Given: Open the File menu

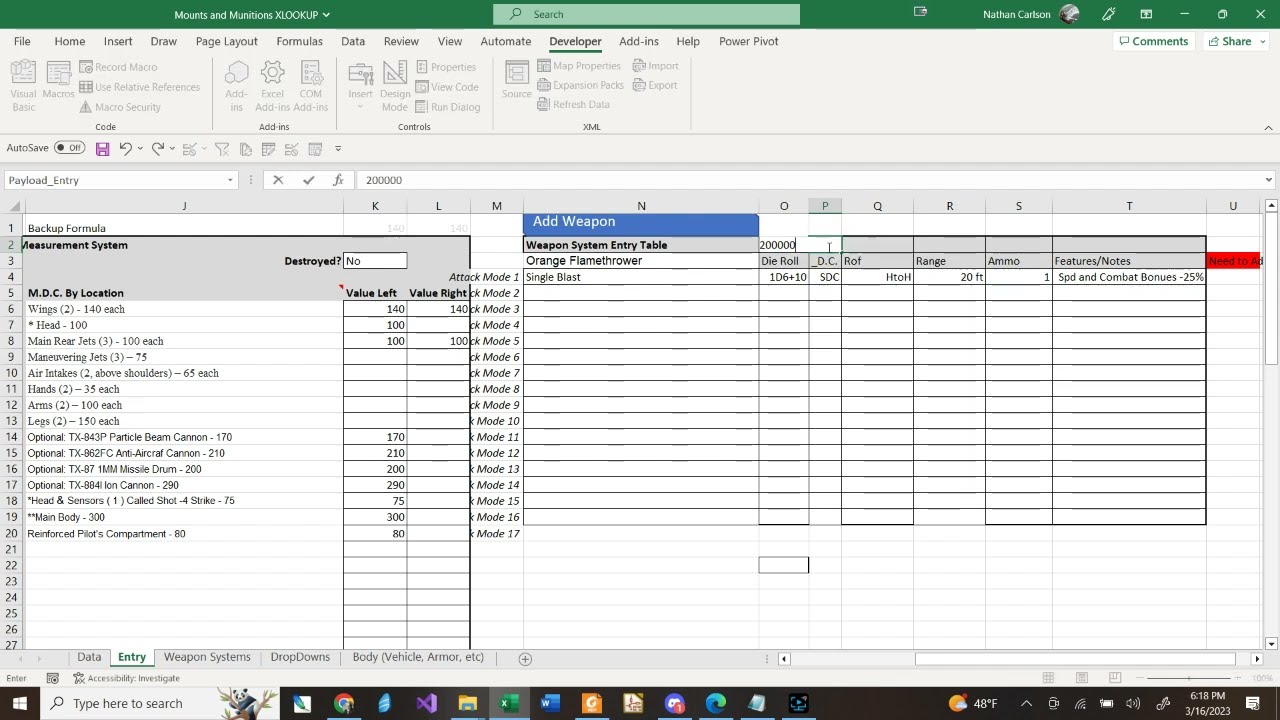Looking at the screenshot, I should (x=22, y=41).
